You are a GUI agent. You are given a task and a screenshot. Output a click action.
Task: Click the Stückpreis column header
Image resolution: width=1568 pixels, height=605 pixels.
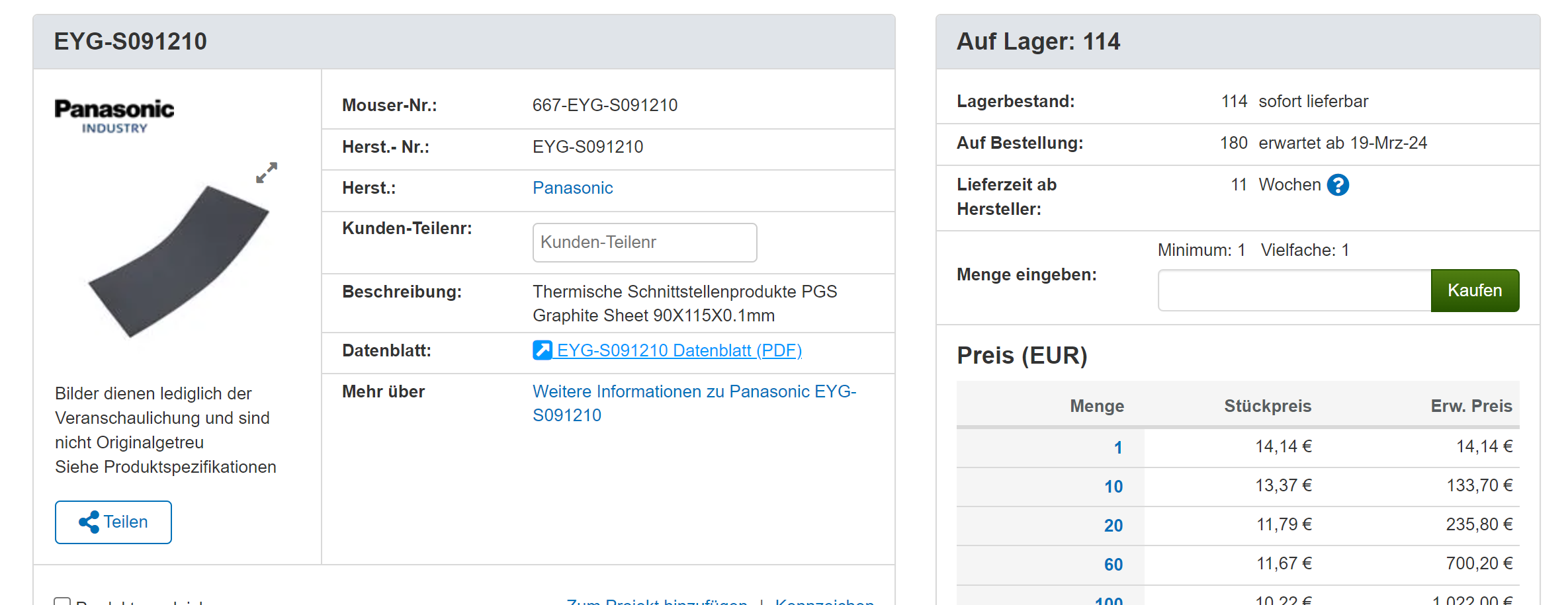click(1268, 406)
